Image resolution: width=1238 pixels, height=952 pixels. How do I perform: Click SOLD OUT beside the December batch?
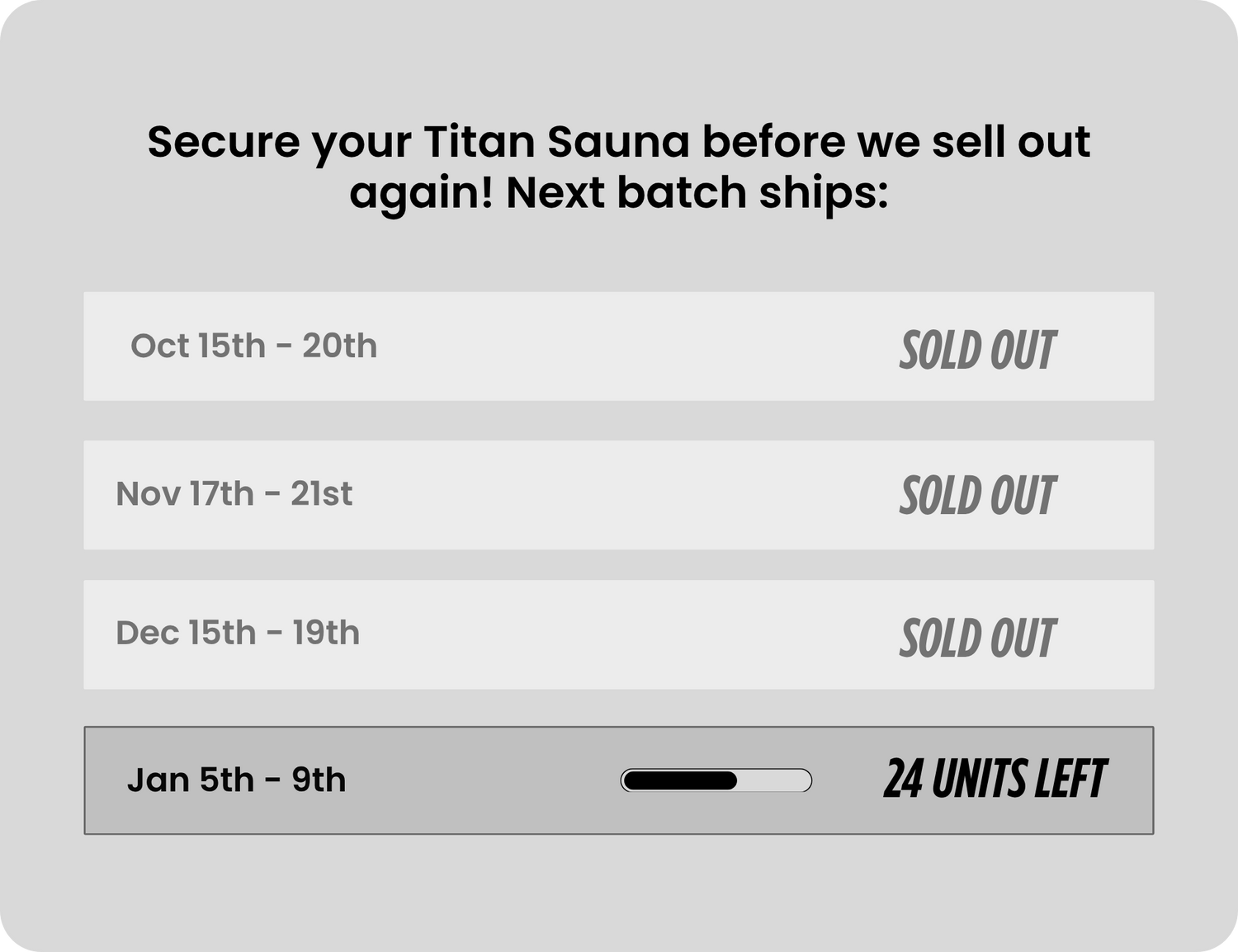click(x=976, y=638)
